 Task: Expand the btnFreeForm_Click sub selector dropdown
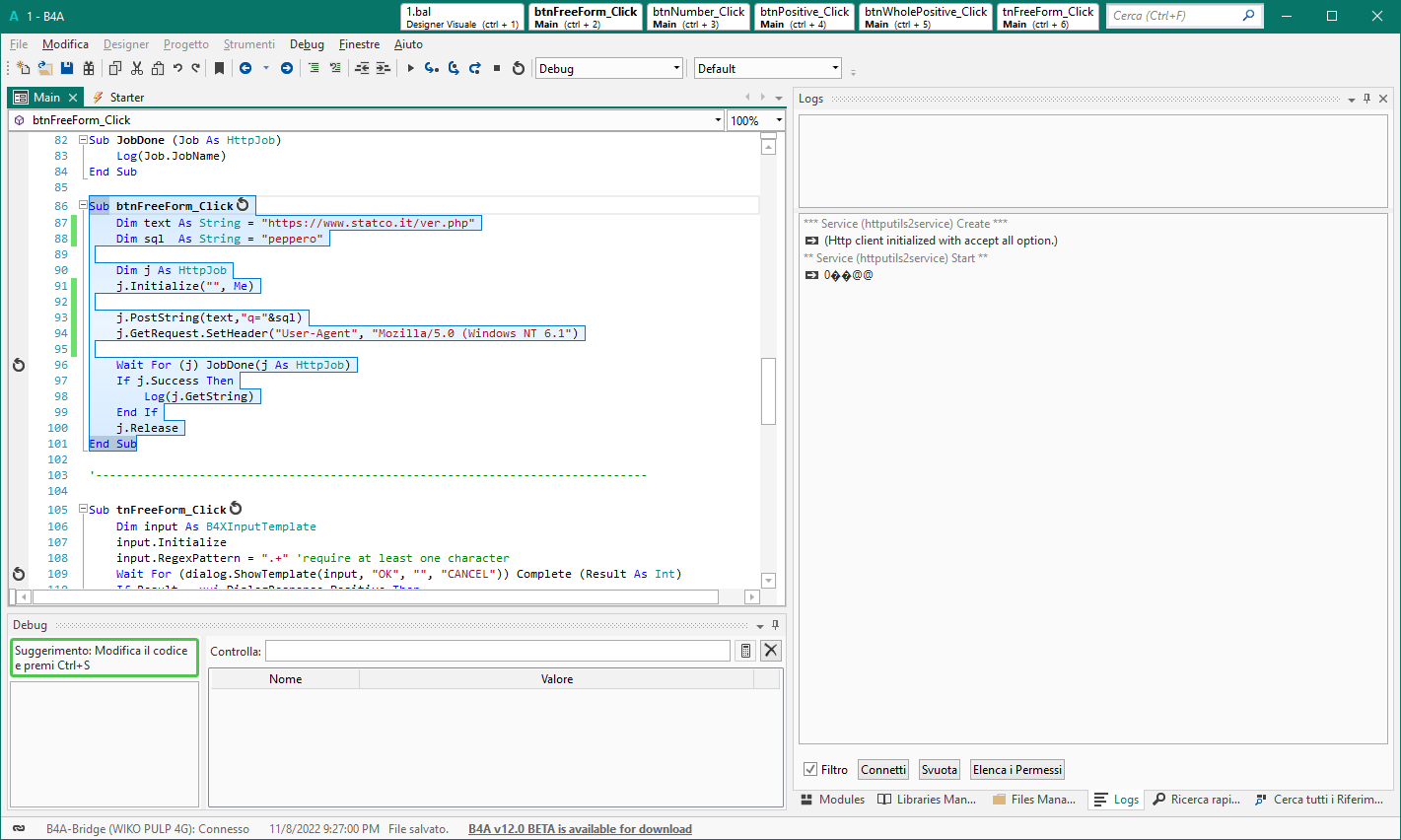point(717,120)
